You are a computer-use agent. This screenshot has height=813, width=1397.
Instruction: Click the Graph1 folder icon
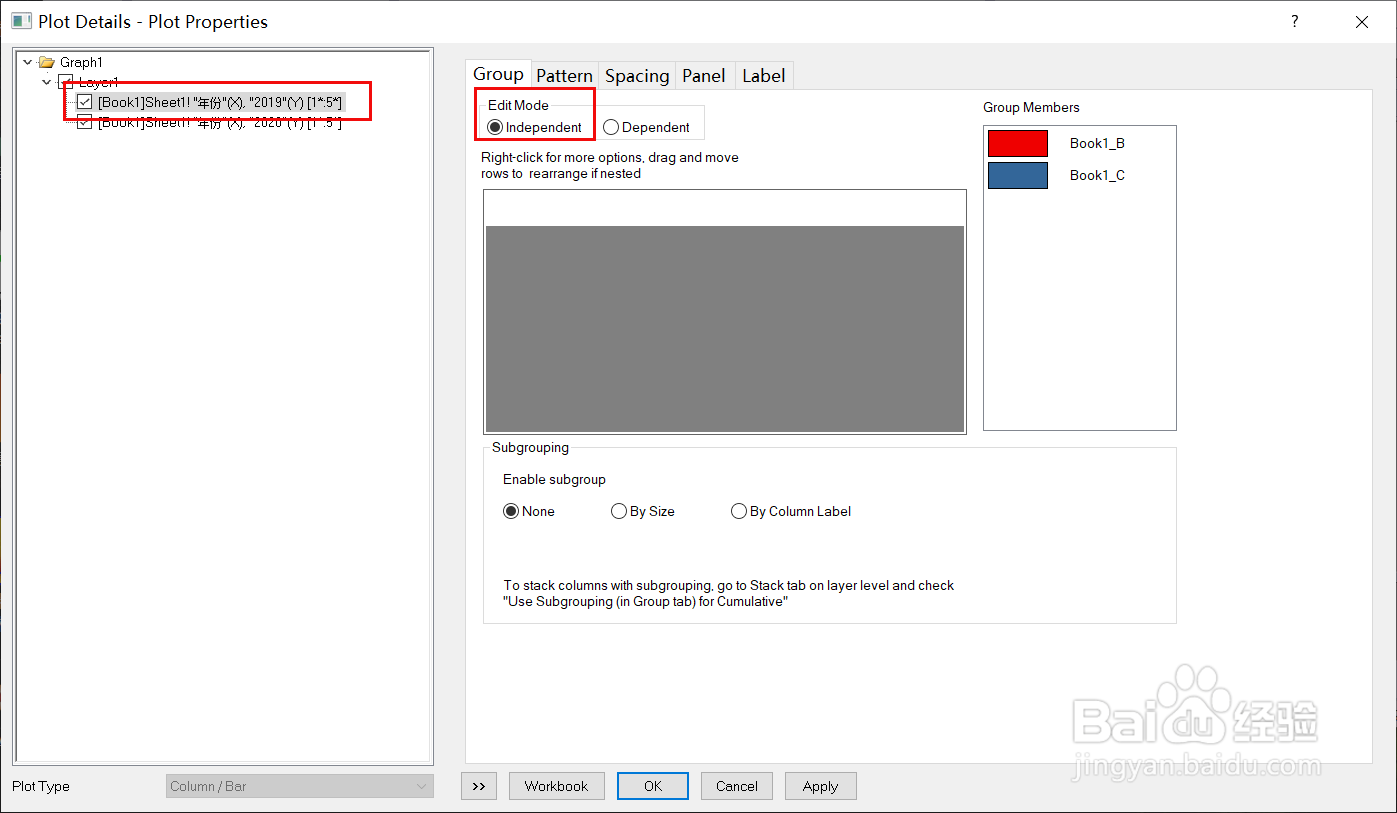(46, 62)
